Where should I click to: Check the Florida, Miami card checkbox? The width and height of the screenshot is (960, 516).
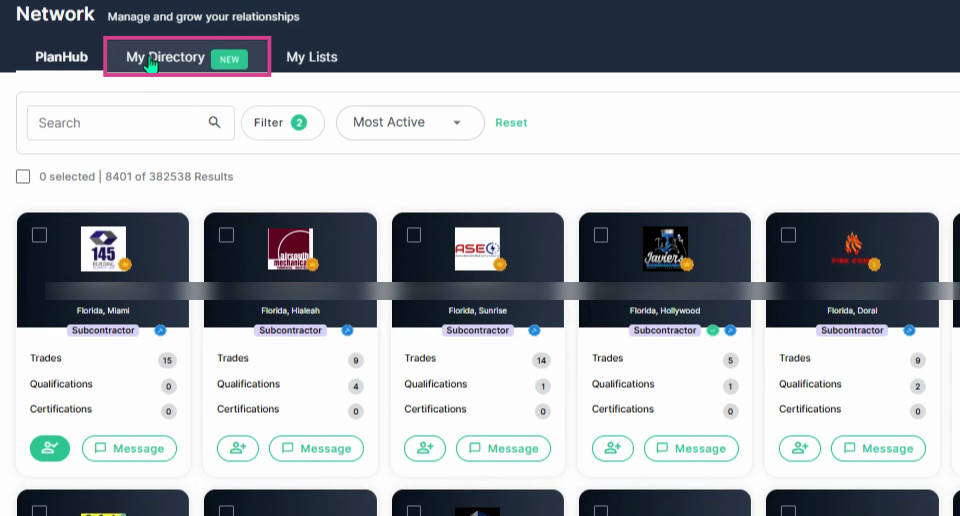[39, 235]
